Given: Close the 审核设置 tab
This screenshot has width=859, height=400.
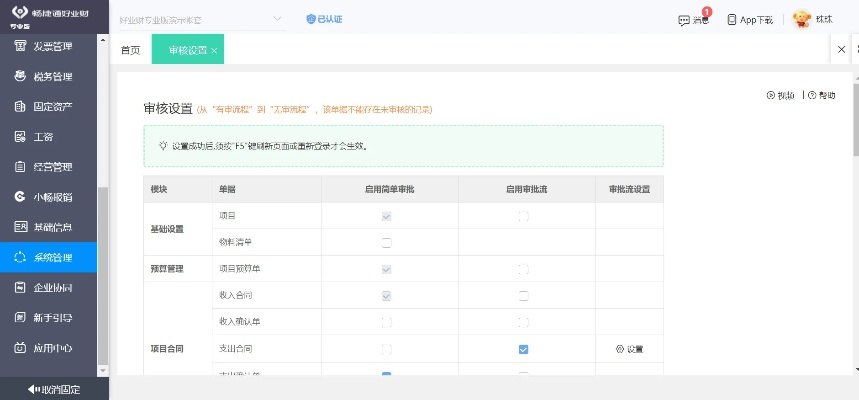Looking at the screenshot, I should [x=214, y=50].
